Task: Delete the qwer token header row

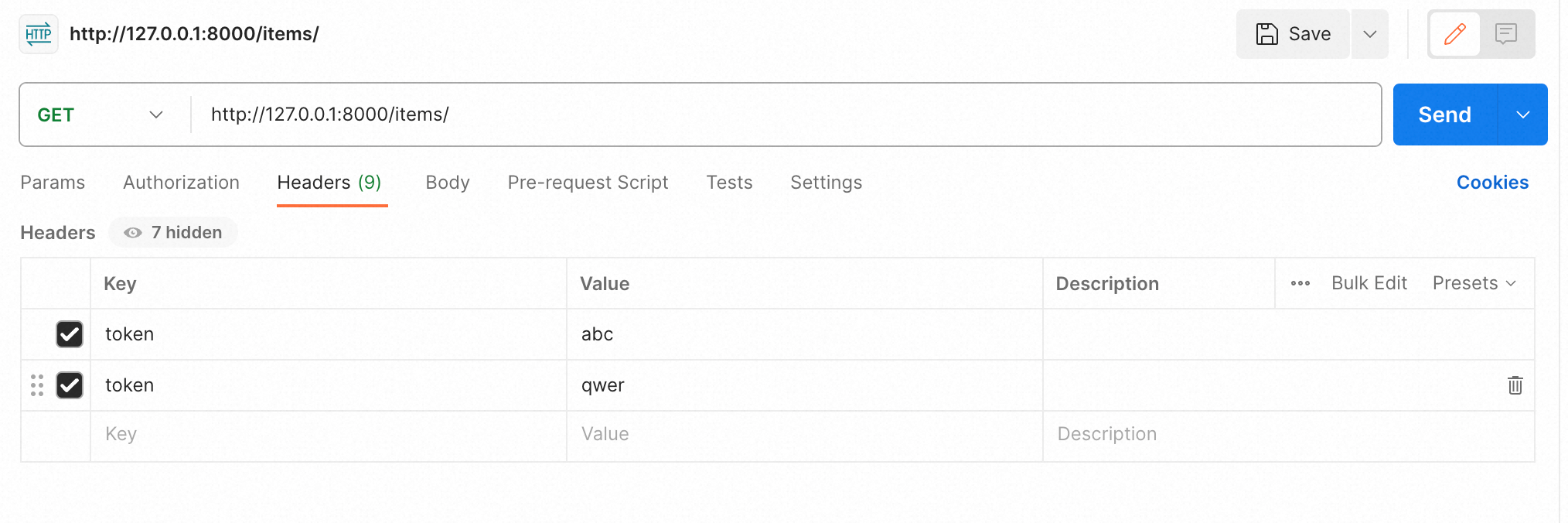Action: 1515,385
